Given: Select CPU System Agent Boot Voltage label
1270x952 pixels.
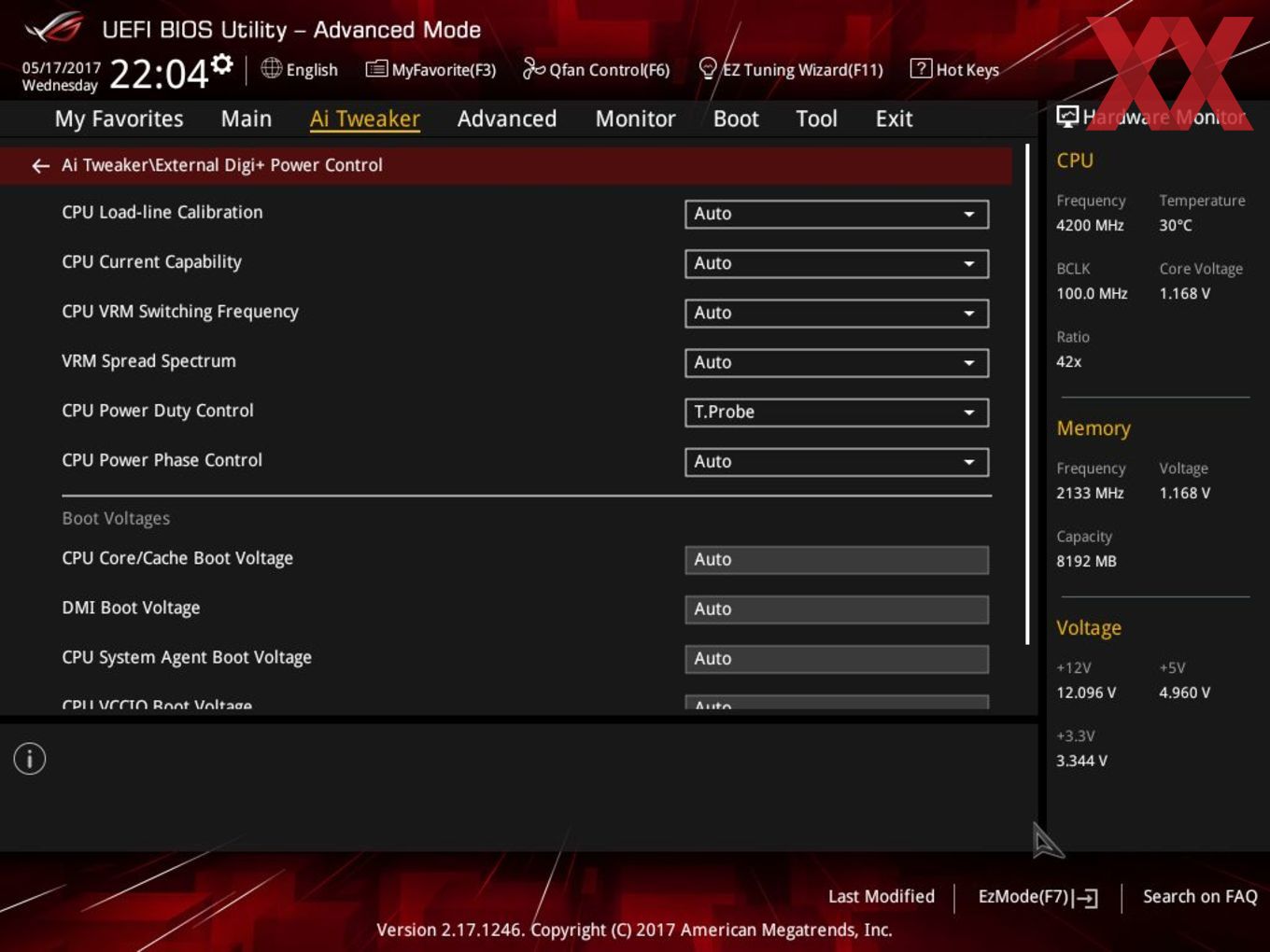Looking at the screenshot, I should point(187,657).
